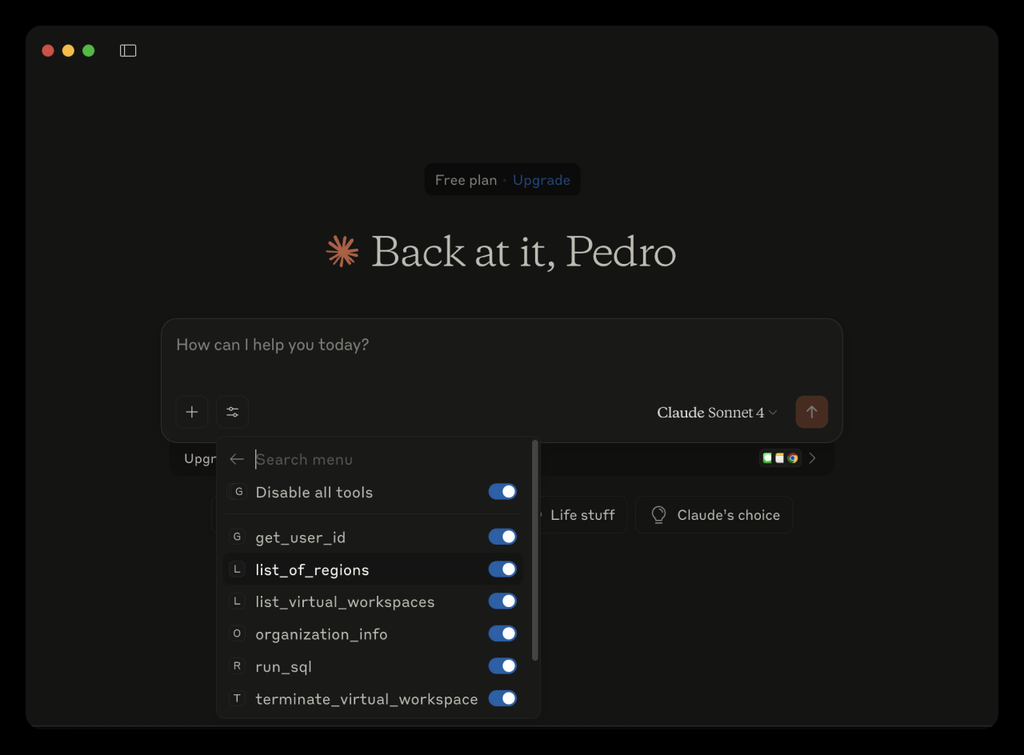This screenshot has height=755, width=1024.
Task: Turn off the terminate_virtual_workspace toggle
Action: click(502, 698)
